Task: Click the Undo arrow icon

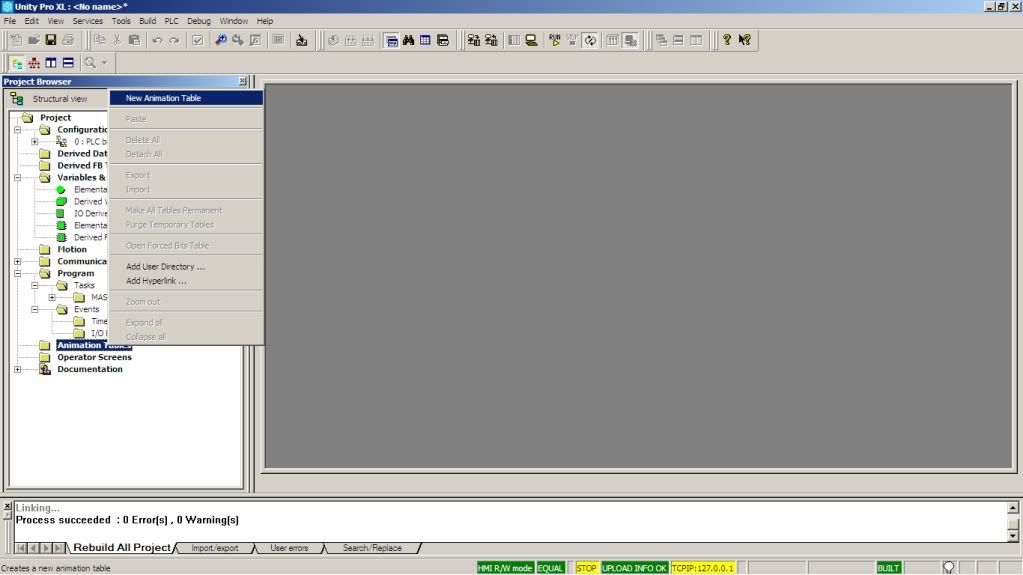Action: [x=157, y=40]
